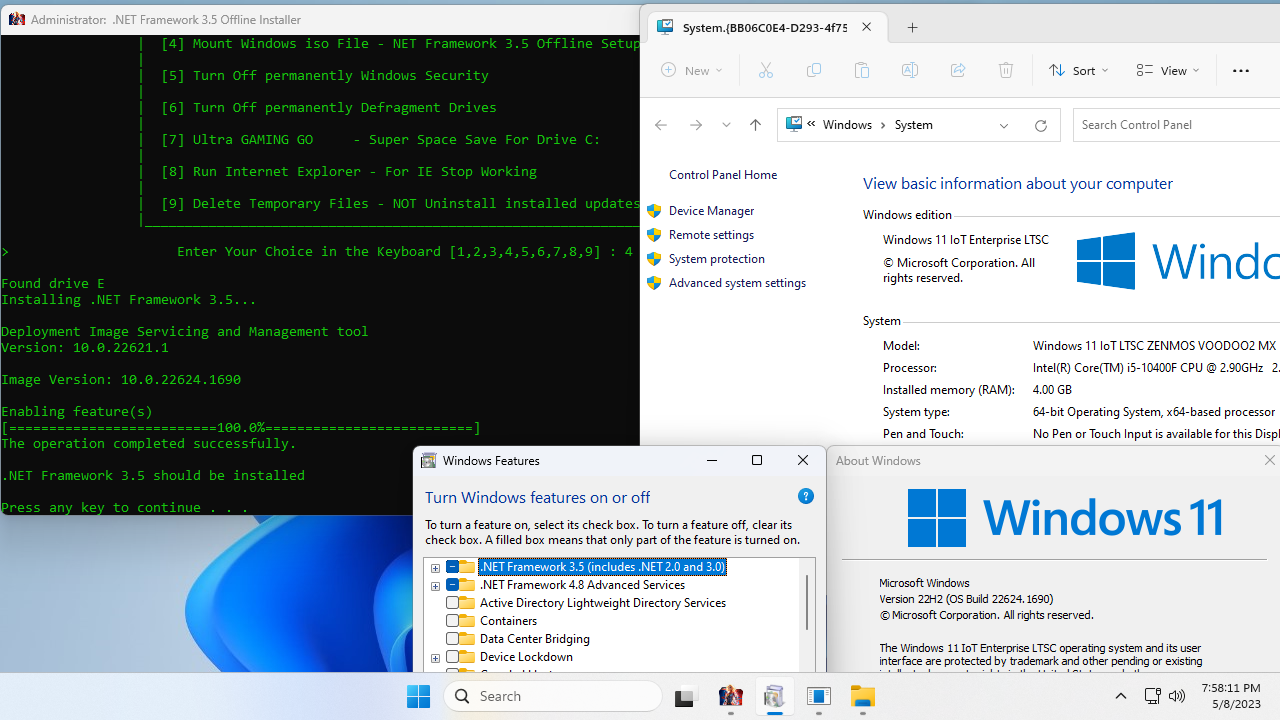Viewport: 1280px width, 720px height.
Task: Toggle .NET Framework 4.8 Advanced Services checkbox
Action: [452, 585]
